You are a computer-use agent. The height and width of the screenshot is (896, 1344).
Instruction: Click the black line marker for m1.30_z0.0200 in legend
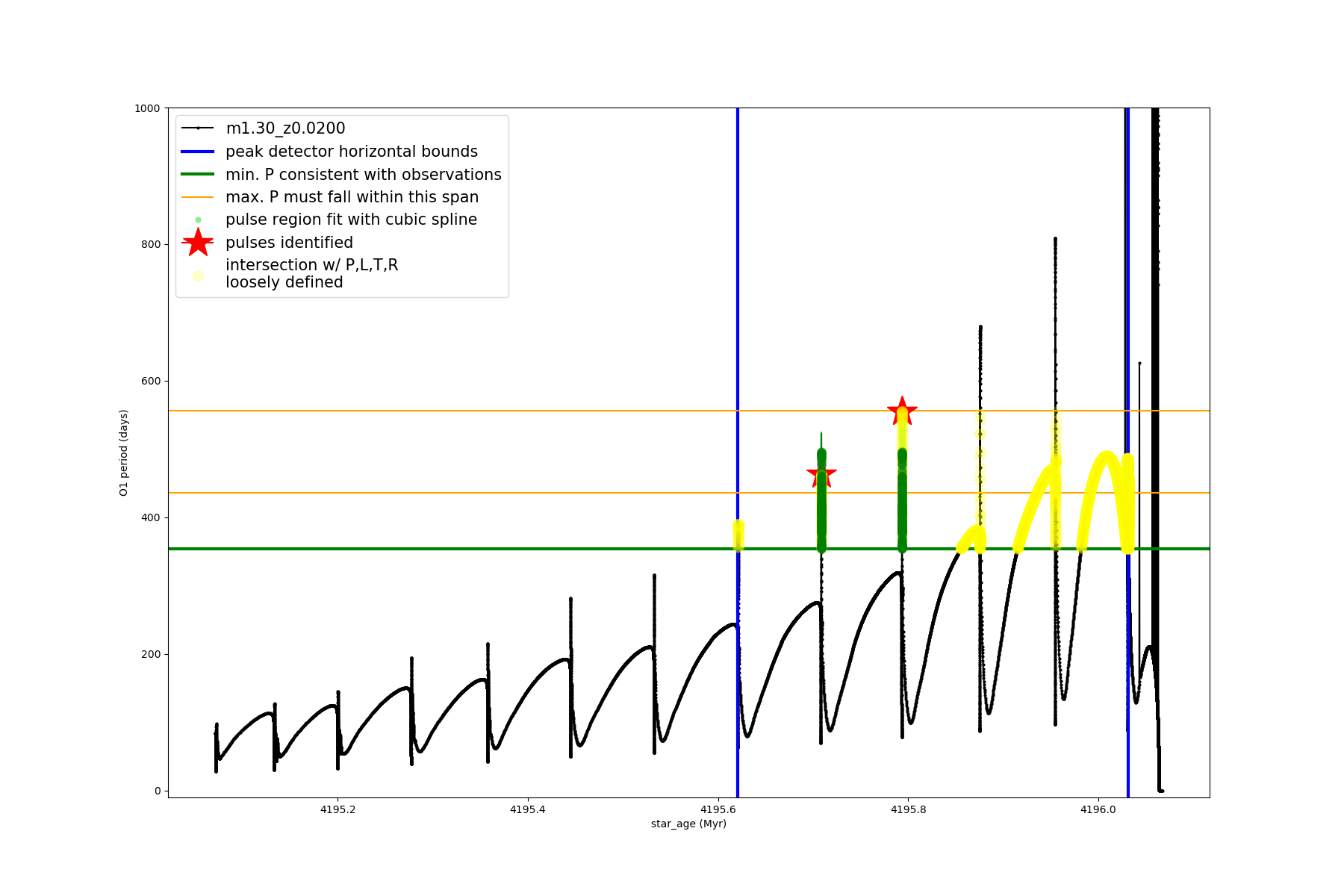click(198, 128)
